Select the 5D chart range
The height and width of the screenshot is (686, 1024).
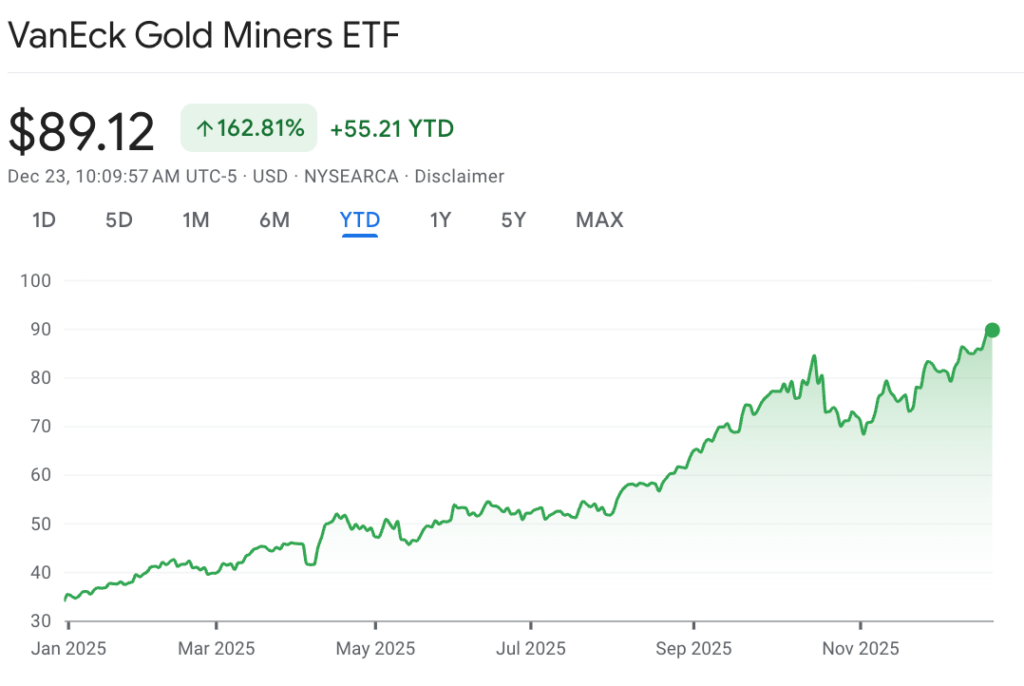[x=119, y=220]
